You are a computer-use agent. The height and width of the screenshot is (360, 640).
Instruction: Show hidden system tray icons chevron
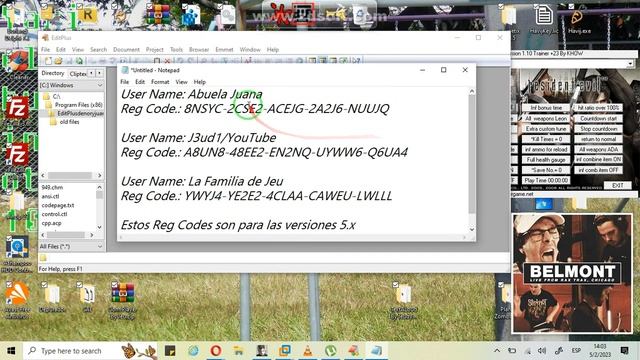(497, 351)
